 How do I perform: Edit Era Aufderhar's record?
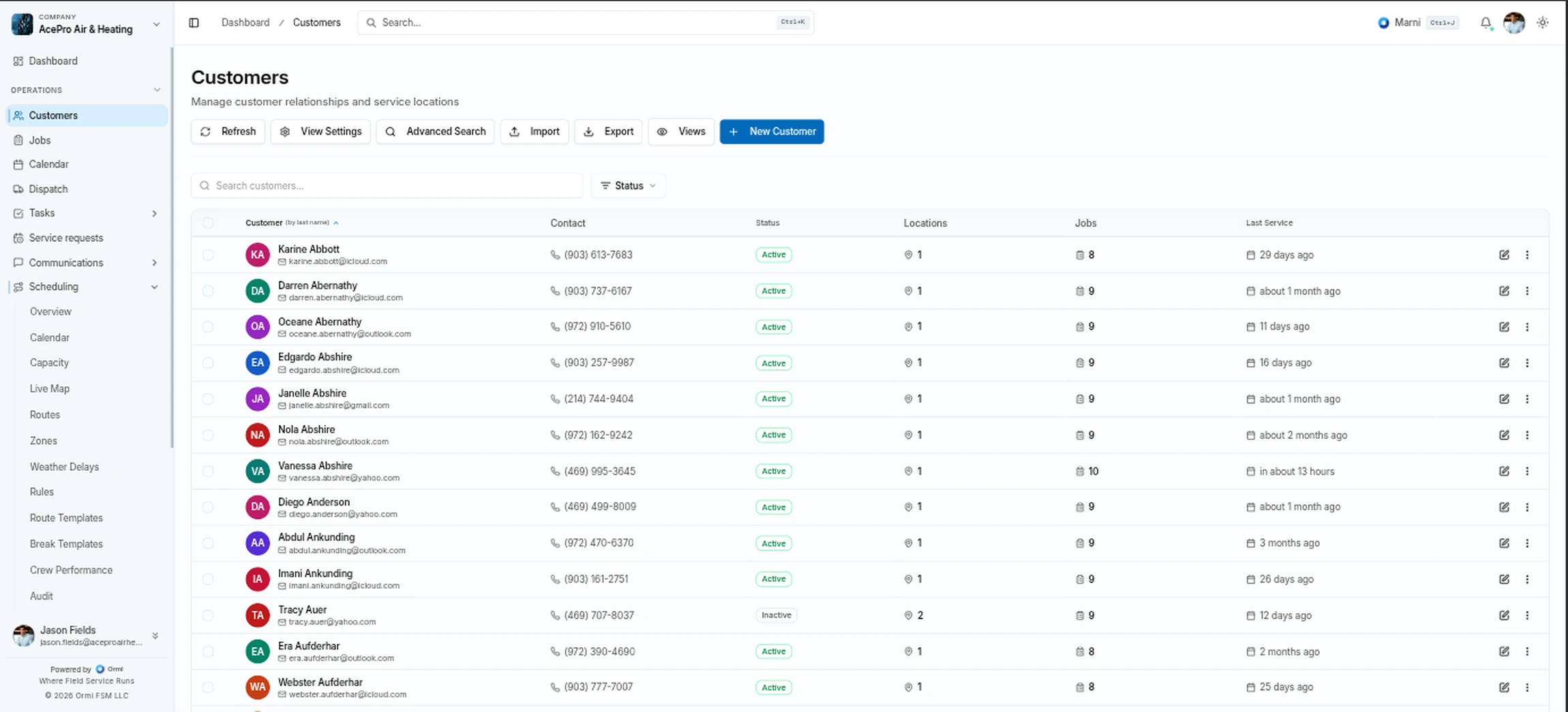tap(1504, 651)
